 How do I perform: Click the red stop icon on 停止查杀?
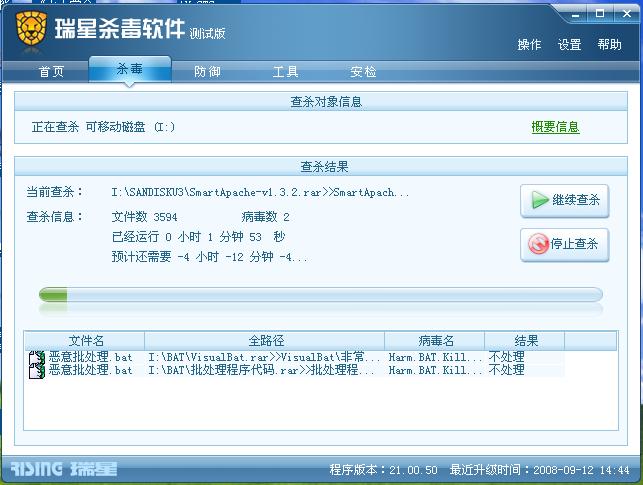538,244
